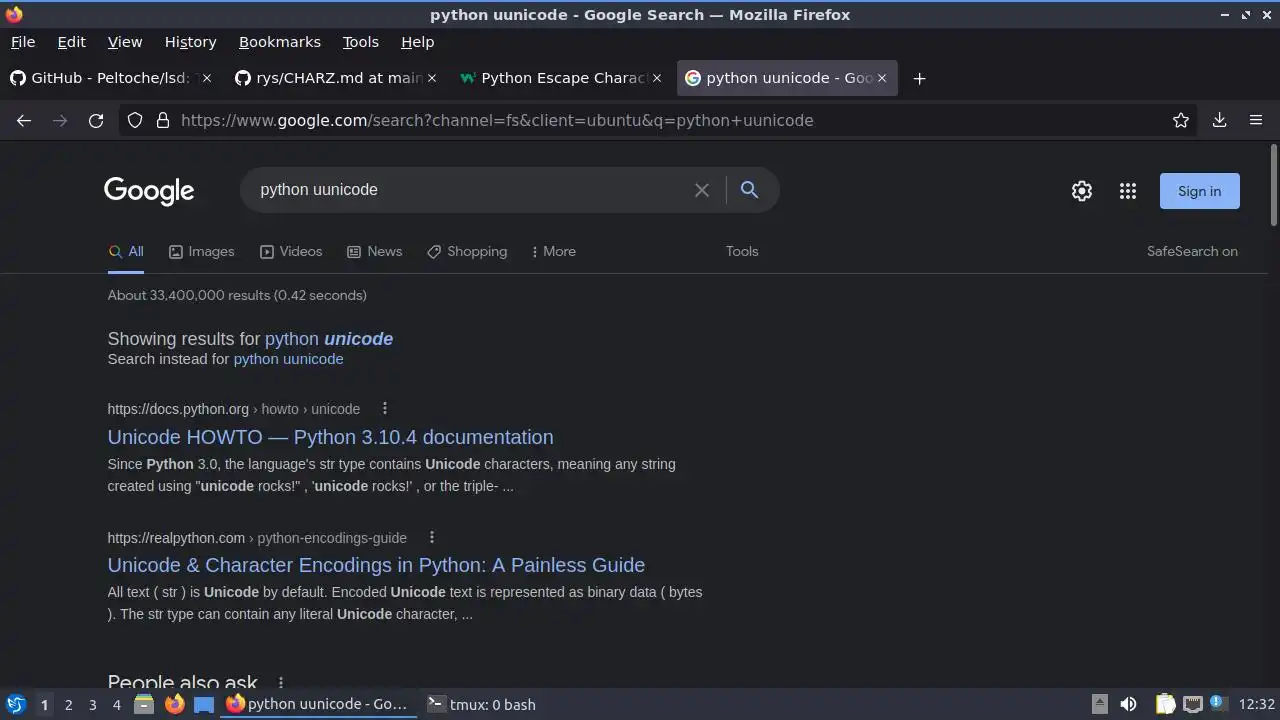Open the taskbar start menu icon

[x=16, y=704]
